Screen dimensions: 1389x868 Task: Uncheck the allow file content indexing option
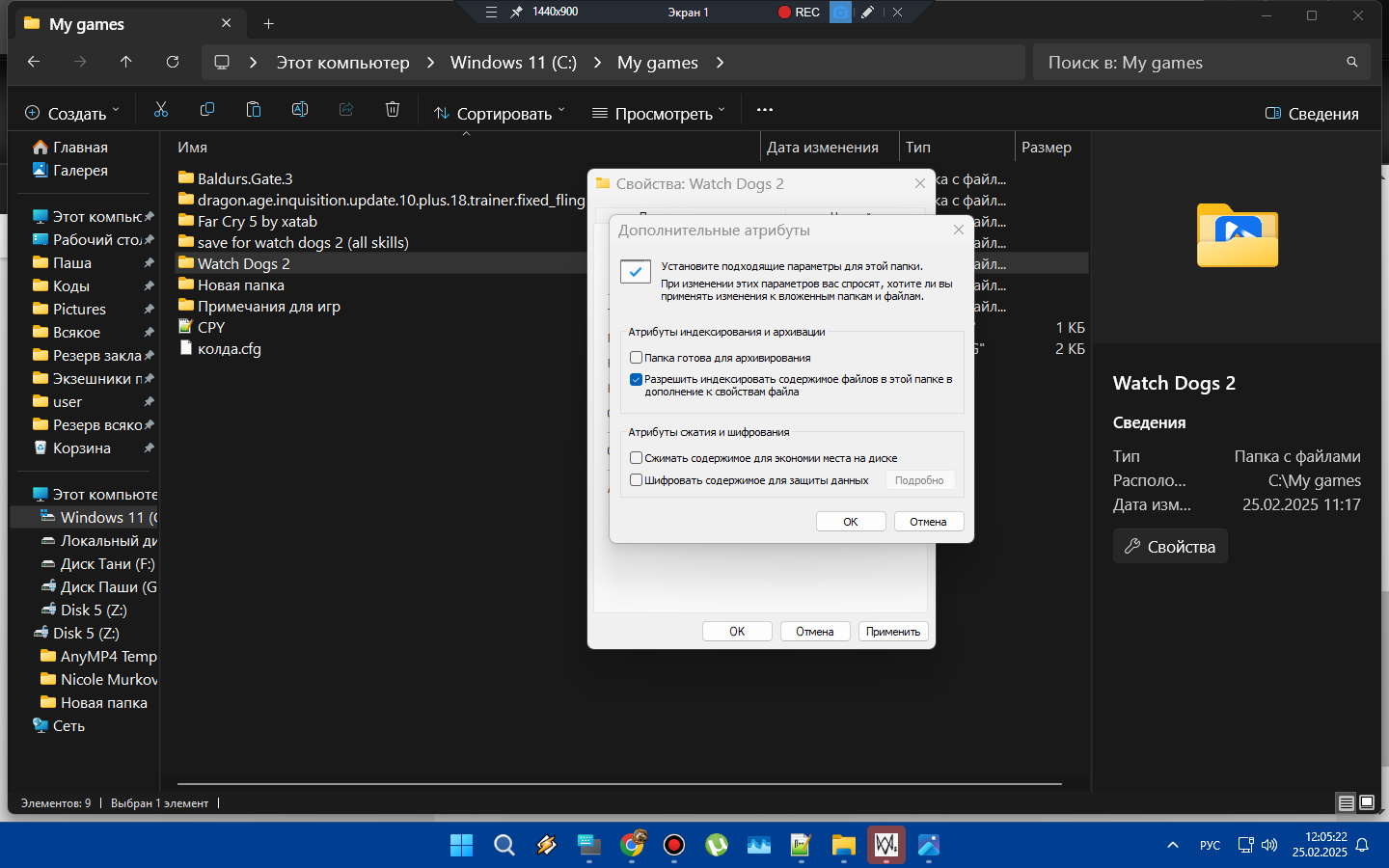point(637,380)
